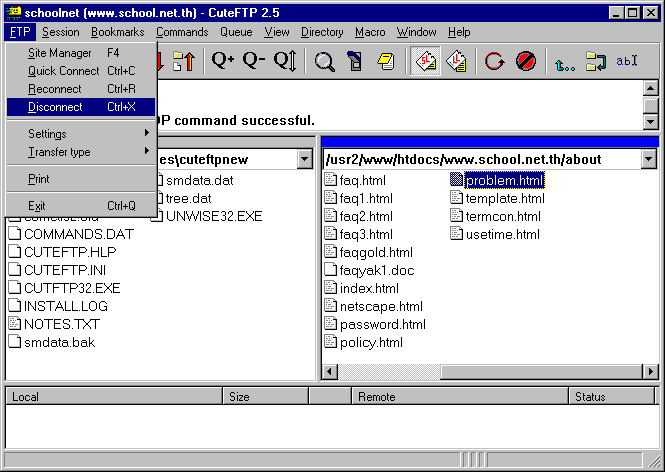665x472 pixels.
Task: Click the Local queue column header
Action: pyautogui.click(x=114, y=397)
